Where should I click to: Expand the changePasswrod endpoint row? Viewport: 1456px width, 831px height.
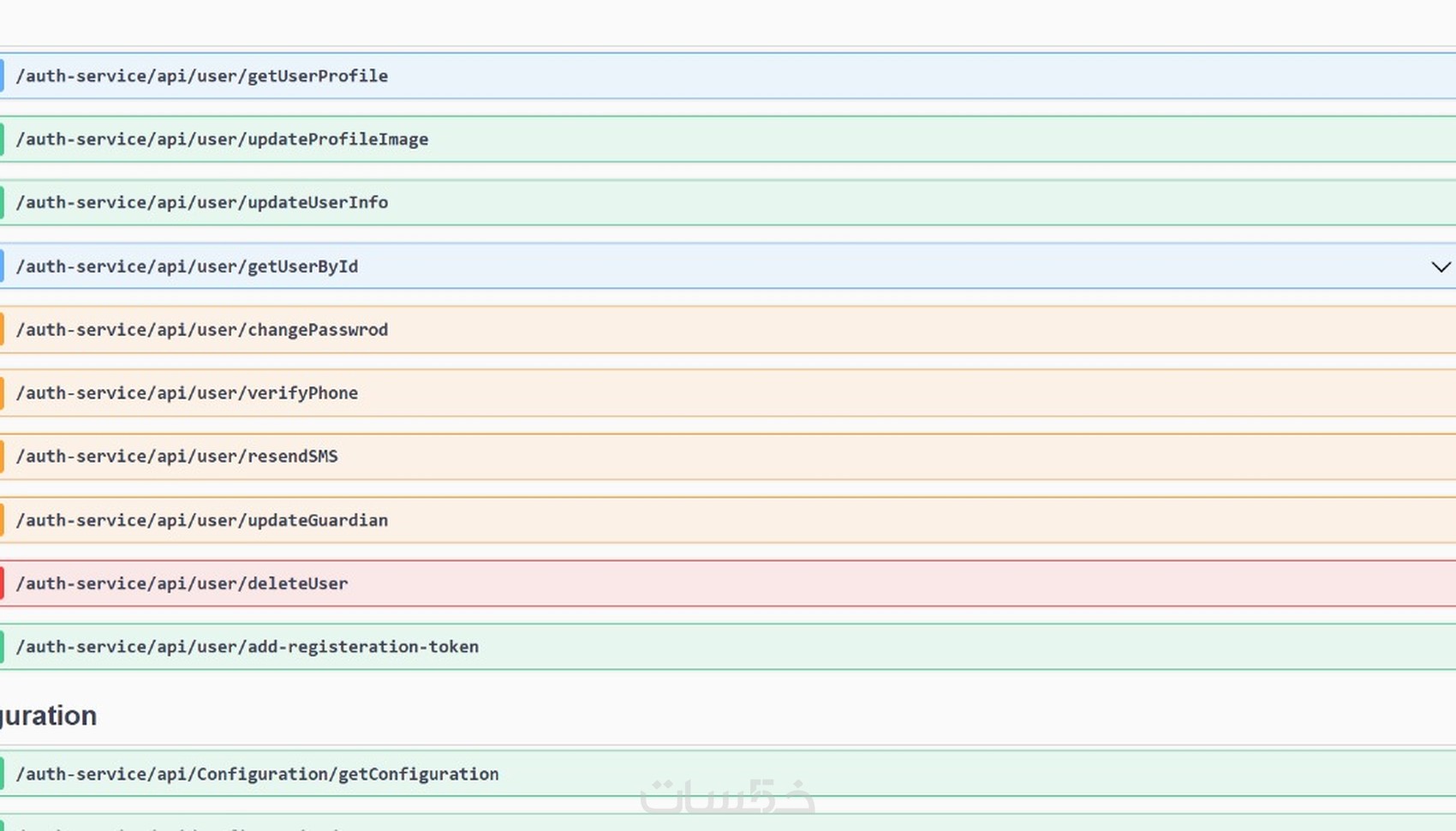coord(202,330)
